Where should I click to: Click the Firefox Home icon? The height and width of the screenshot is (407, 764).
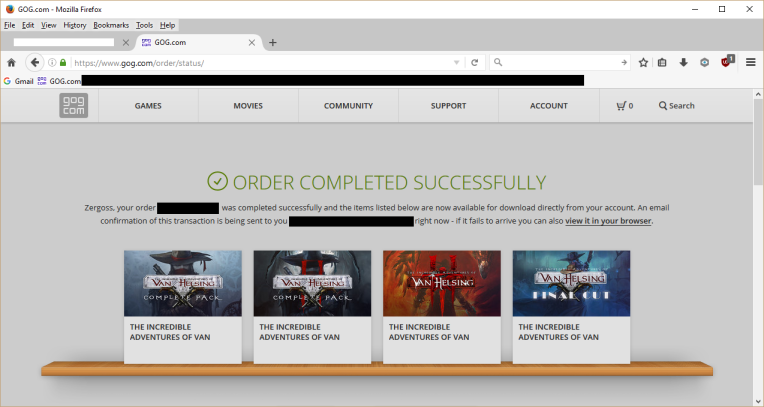pos(11,62)
